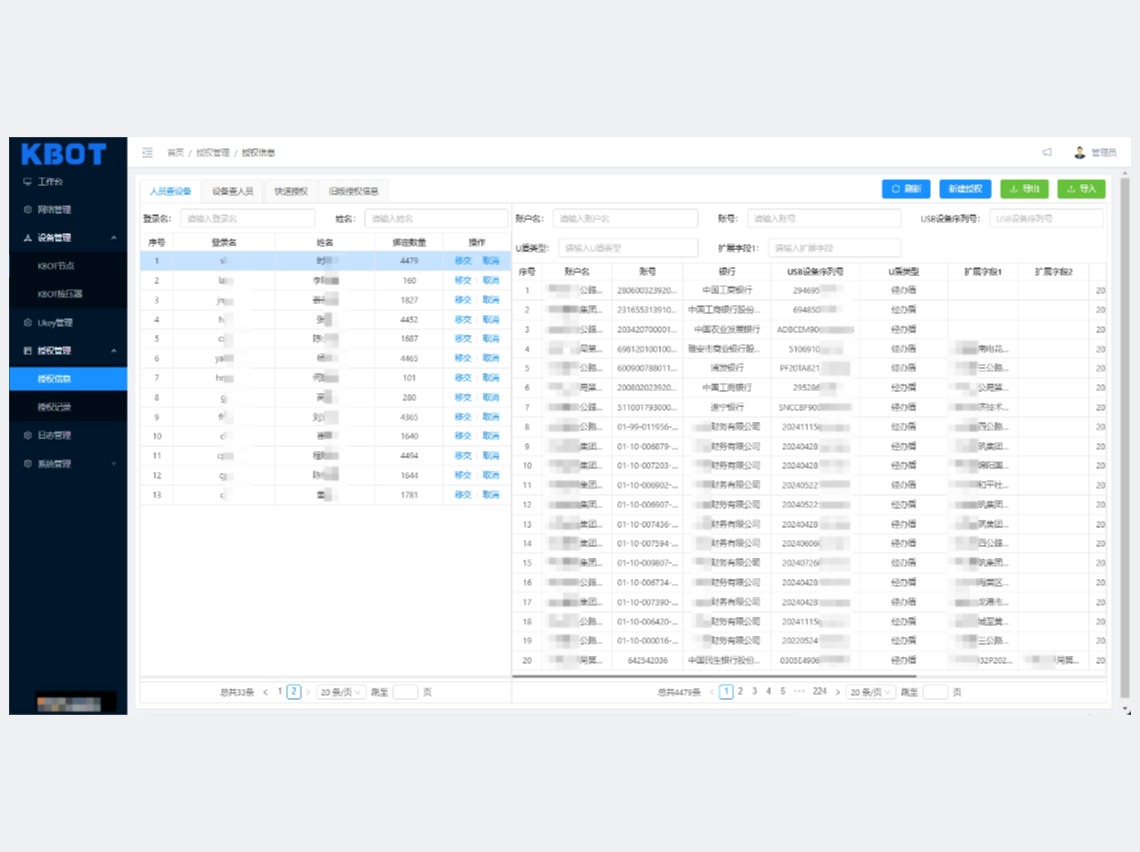The height and width of the screenshot is (852, 1140).
Task: Click the 管理员 user avatar icon
Action: click(x=1080, y=153)
